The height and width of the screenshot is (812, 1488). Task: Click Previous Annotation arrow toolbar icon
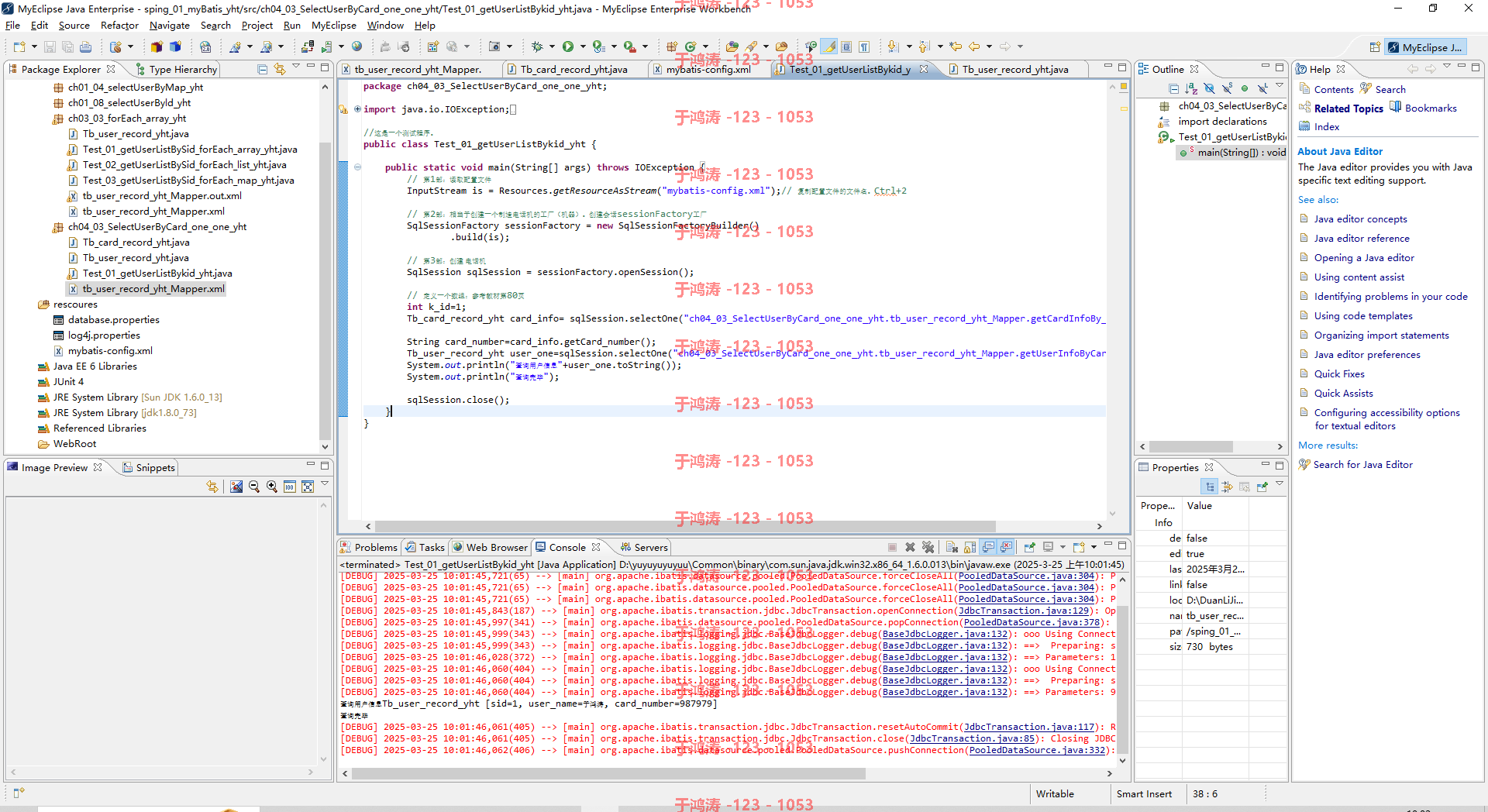click(925, 46)
